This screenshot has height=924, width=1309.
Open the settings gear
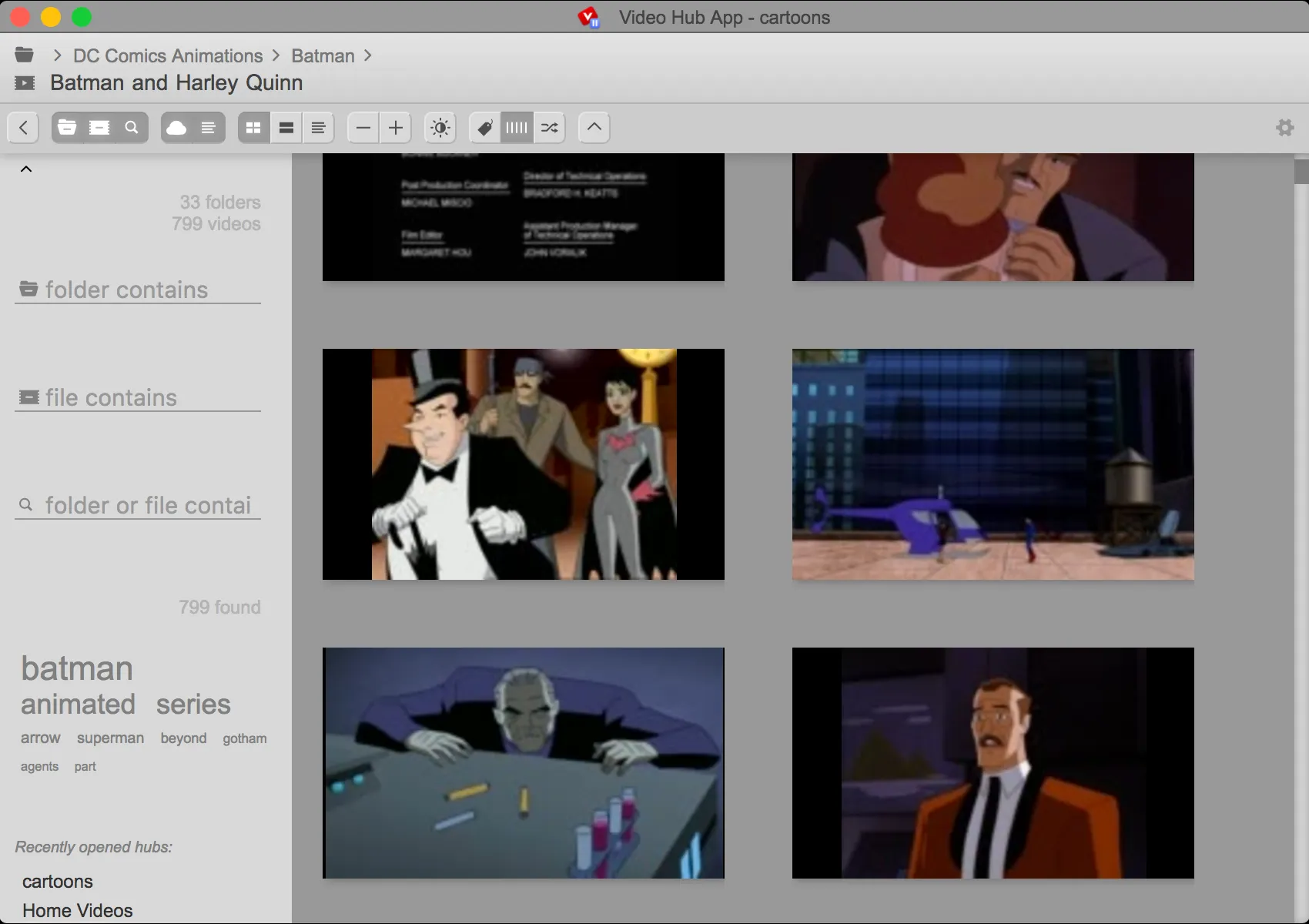click(1284, 127)
